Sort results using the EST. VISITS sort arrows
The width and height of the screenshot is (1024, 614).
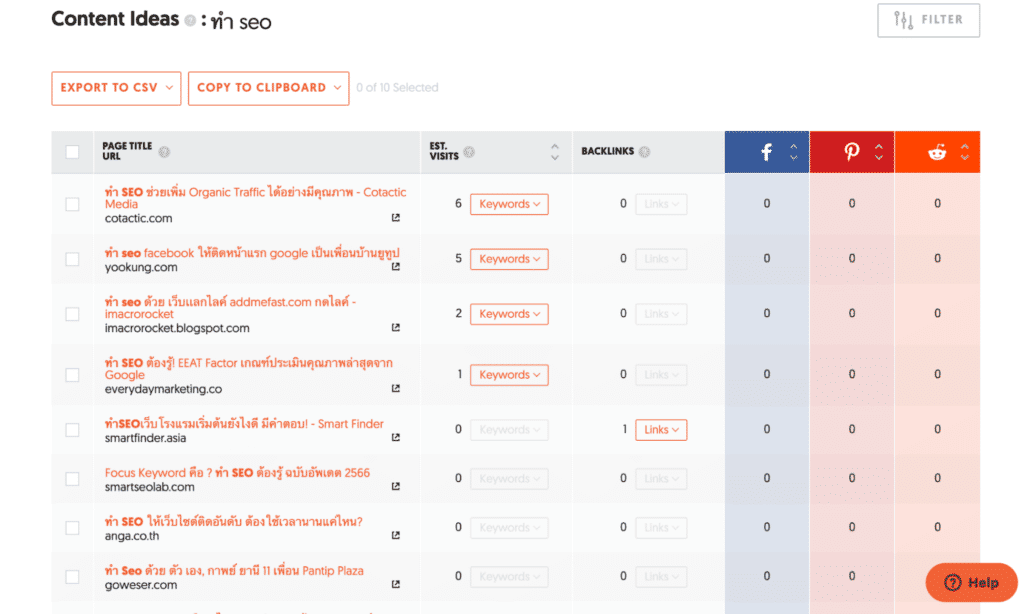pyautogui.click(x=554, y=151)
